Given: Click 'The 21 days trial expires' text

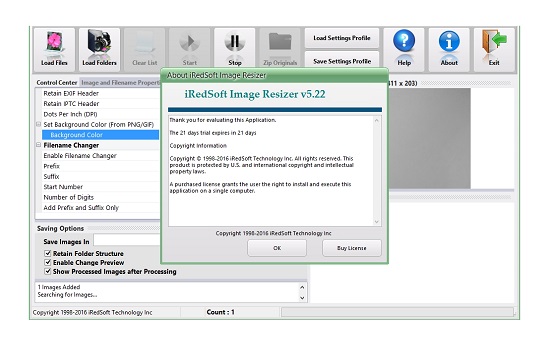Looking at the screenshot, I should 213,133.
